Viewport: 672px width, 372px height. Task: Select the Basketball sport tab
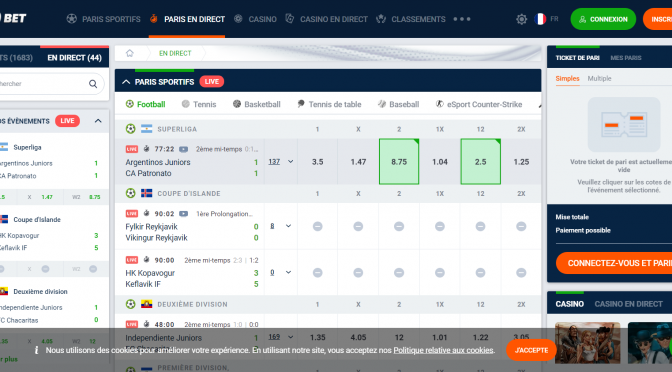coord(256,104)
